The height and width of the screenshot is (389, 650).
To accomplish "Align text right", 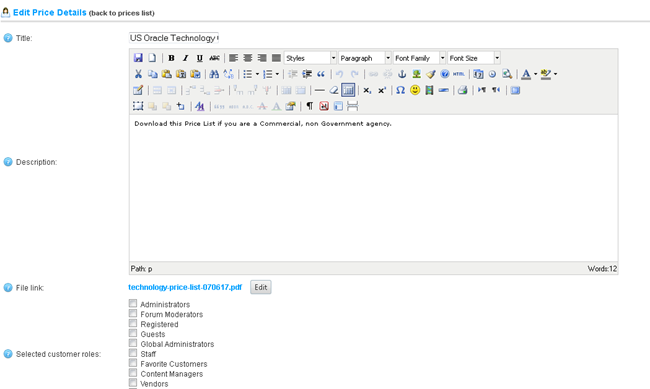I will click(262, 58).
